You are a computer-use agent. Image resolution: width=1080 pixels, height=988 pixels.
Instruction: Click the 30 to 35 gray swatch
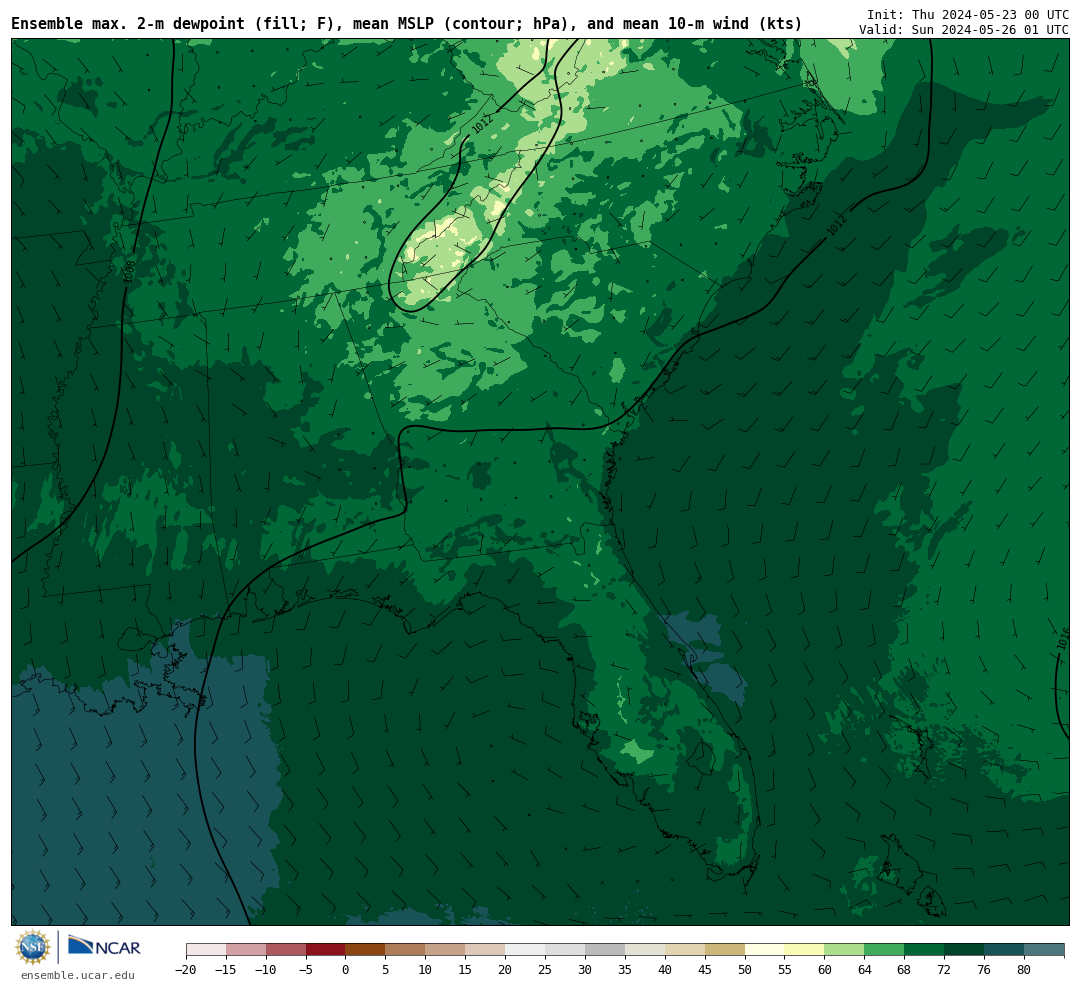[x=605, y=950]
